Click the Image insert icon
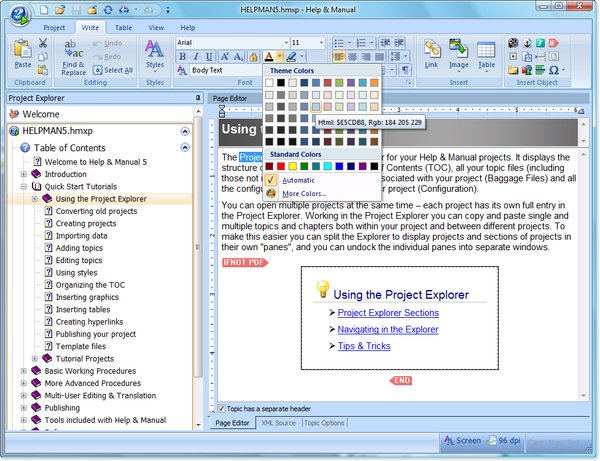600x461 pixels. pyautogui.click(x=458, y=54)
